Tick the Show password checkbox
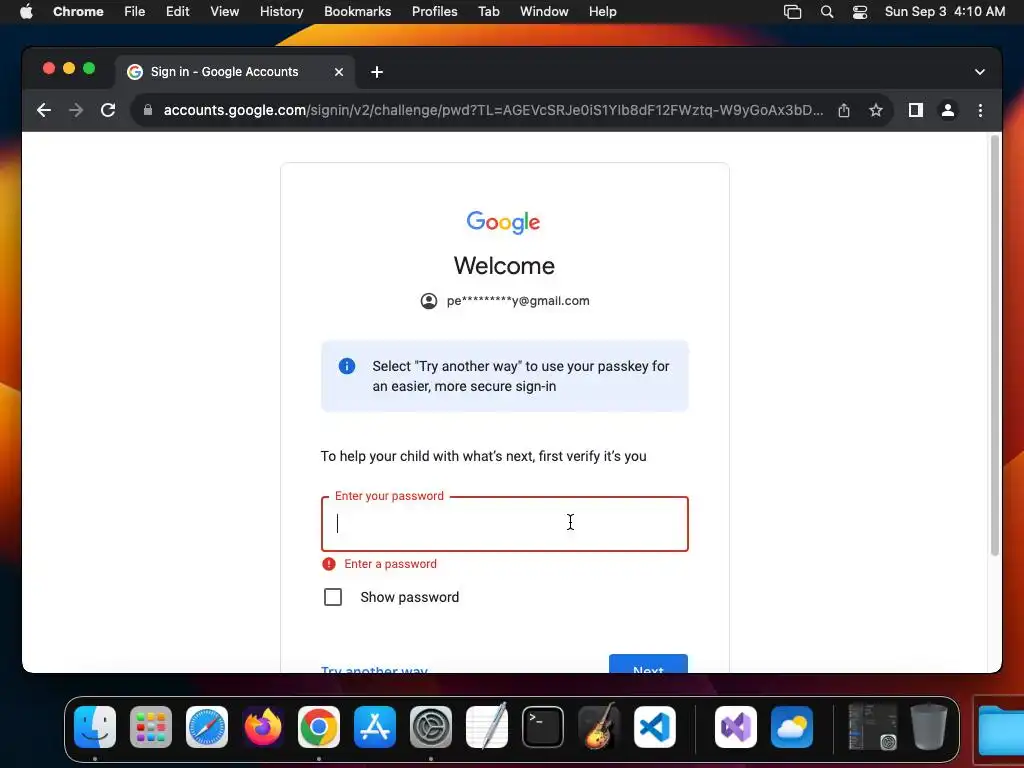 click(x=333, y=597)
